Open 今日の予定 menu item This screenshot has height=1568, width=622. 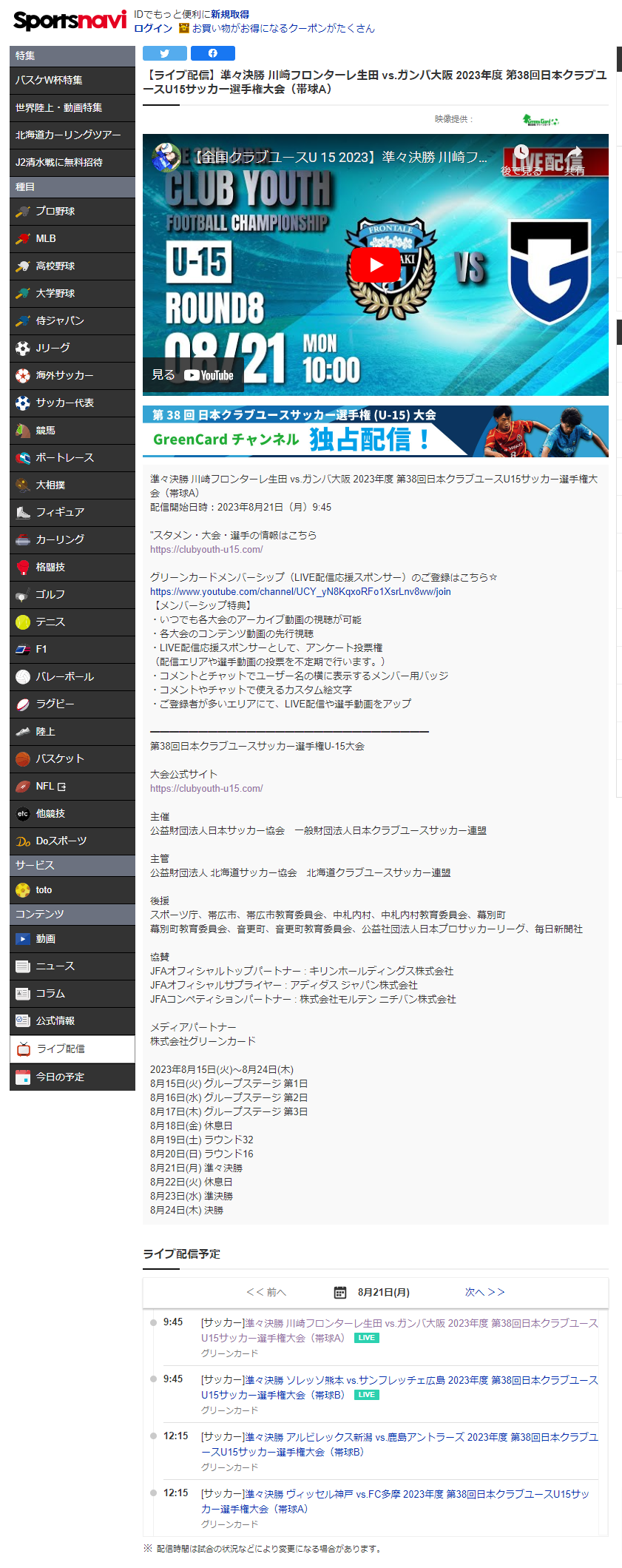pyautogui.click(x=72, y=1077)
